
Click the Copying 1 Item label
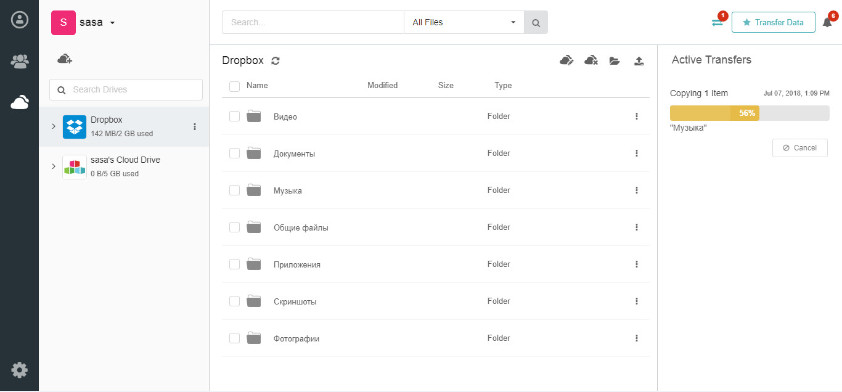tap(699, 93)
